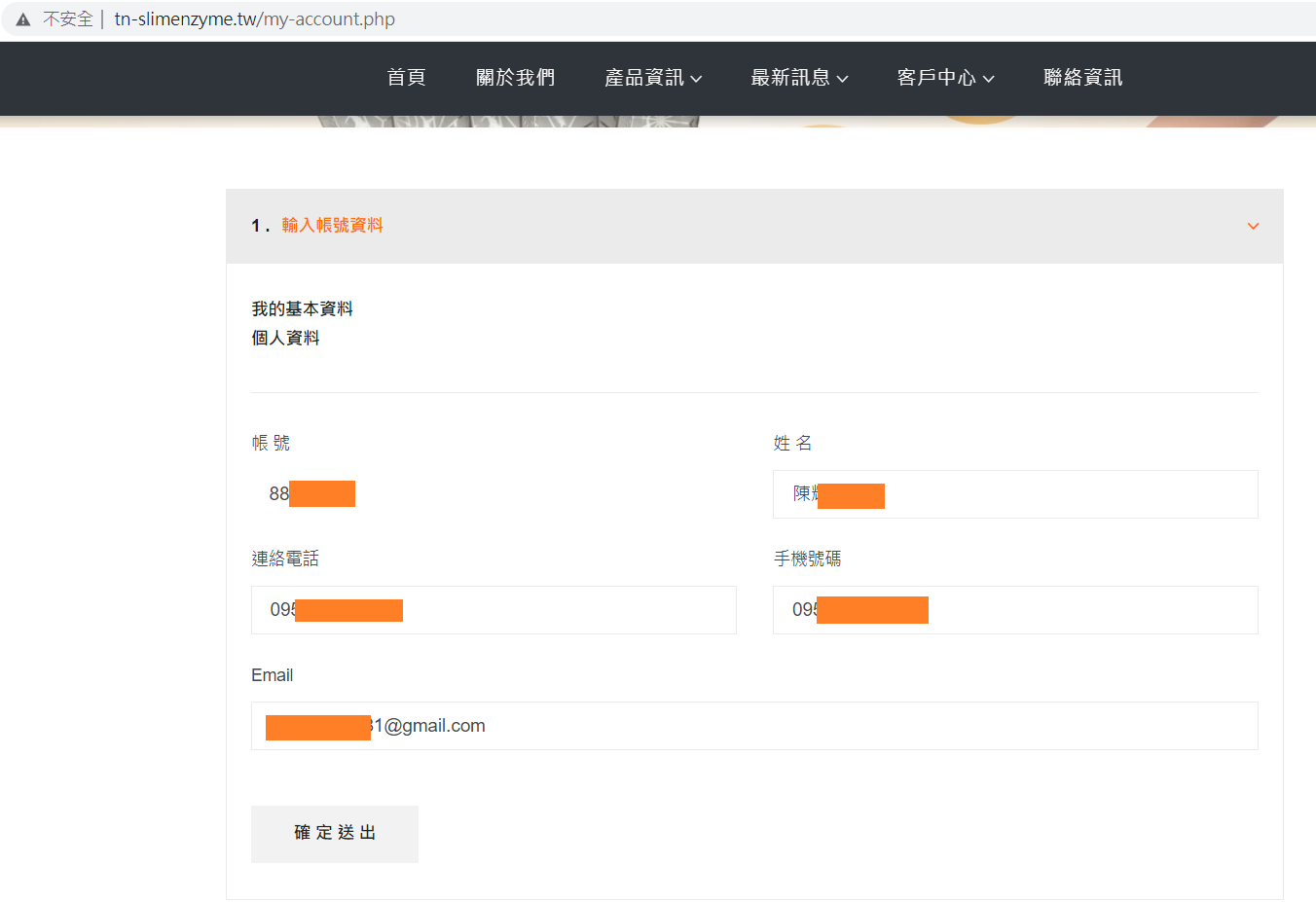Click the 手機號碼 input field

coord(1015,610)
